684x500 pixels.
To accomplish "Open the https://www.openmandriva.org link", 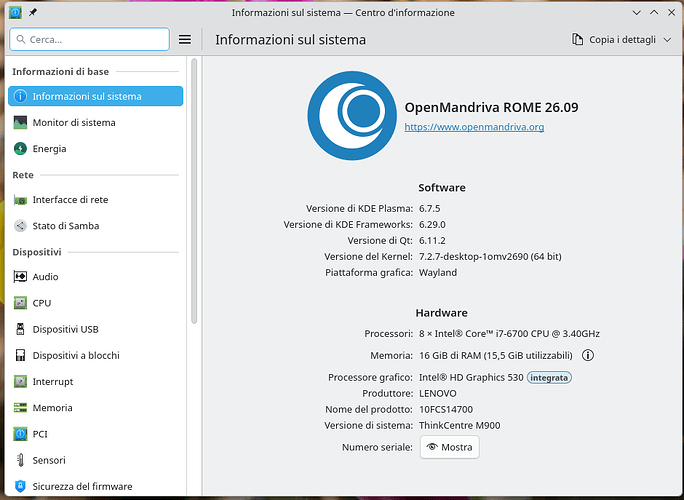I will tap(474, 127).
